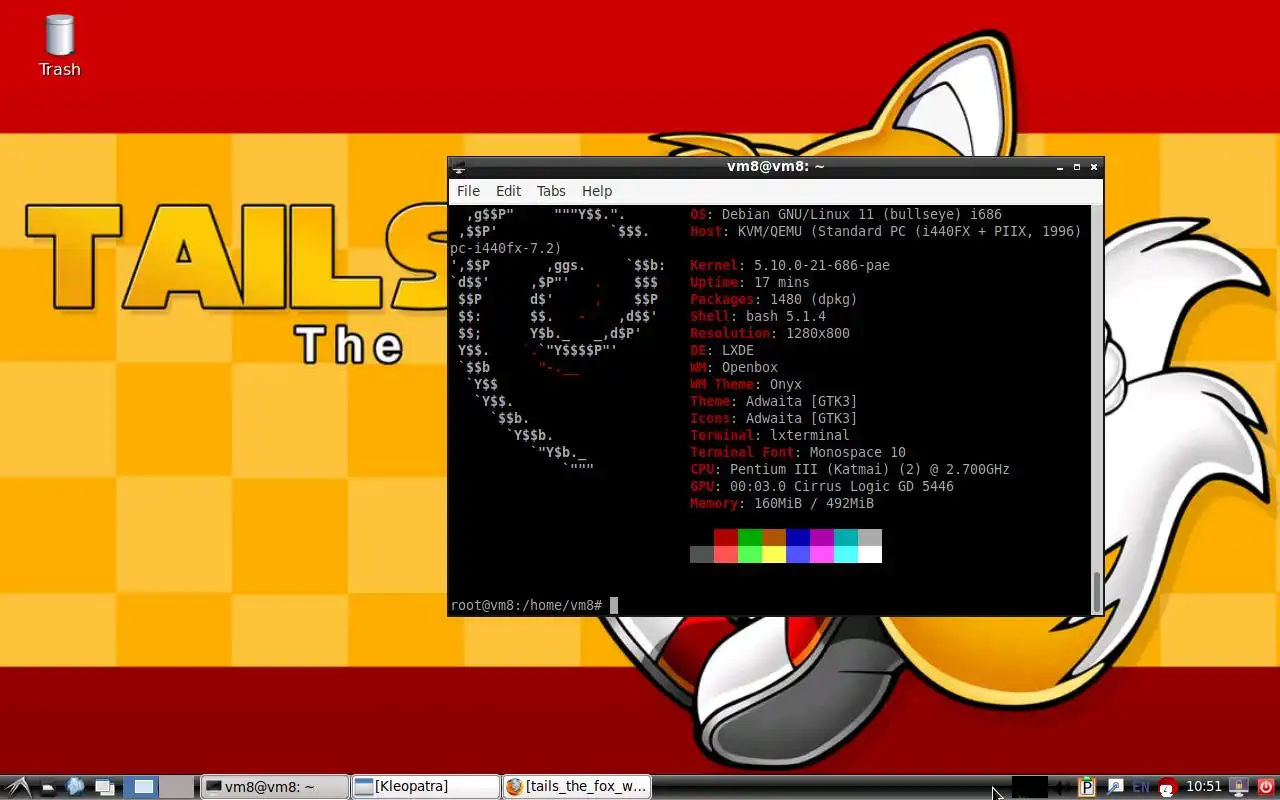Click the Terminal value 'lxterminal'
The width and height of the screenshot is (1280, 800).
click(809, 435)
